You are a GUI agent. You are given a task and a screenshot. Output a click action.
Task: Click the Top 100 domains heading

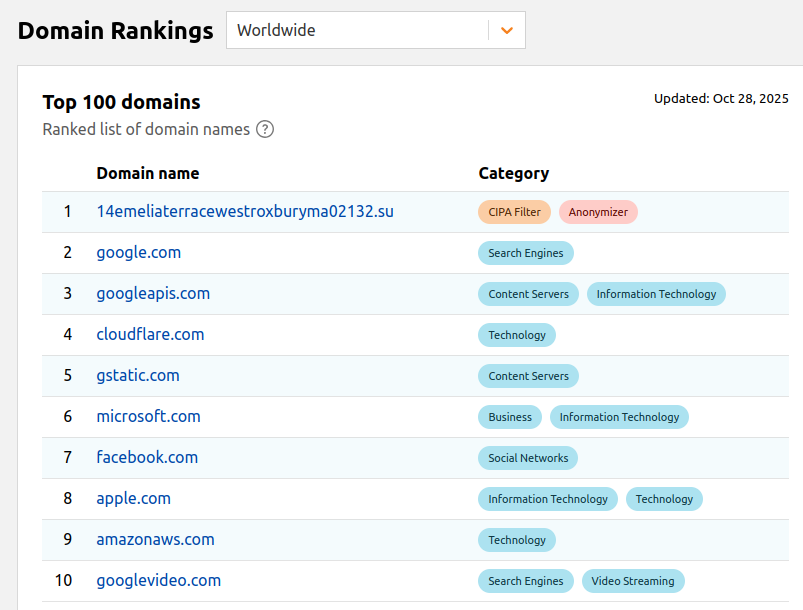pos(121,102)
